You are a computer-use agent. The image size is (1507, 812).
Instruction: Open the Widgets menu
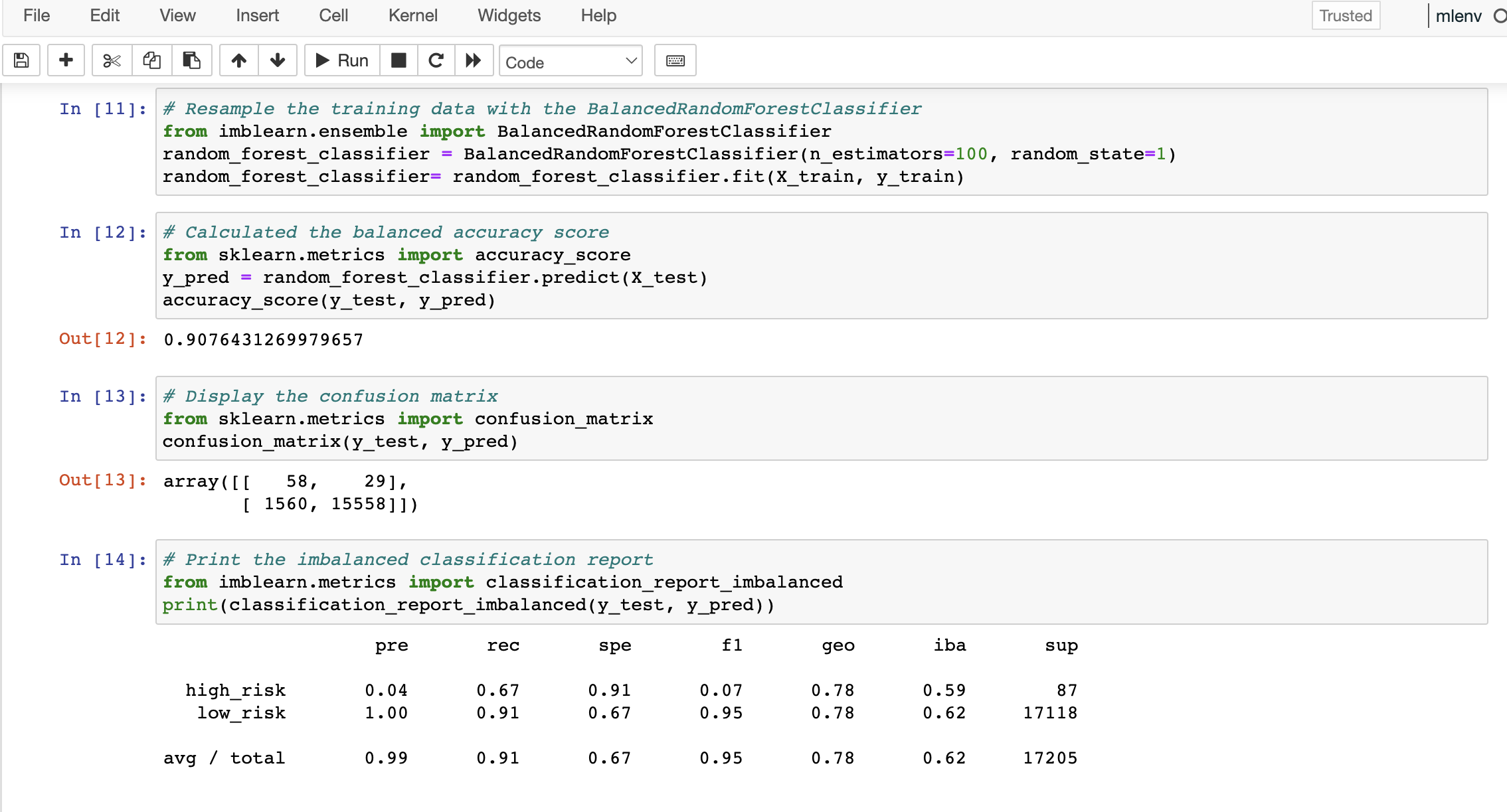508,15
